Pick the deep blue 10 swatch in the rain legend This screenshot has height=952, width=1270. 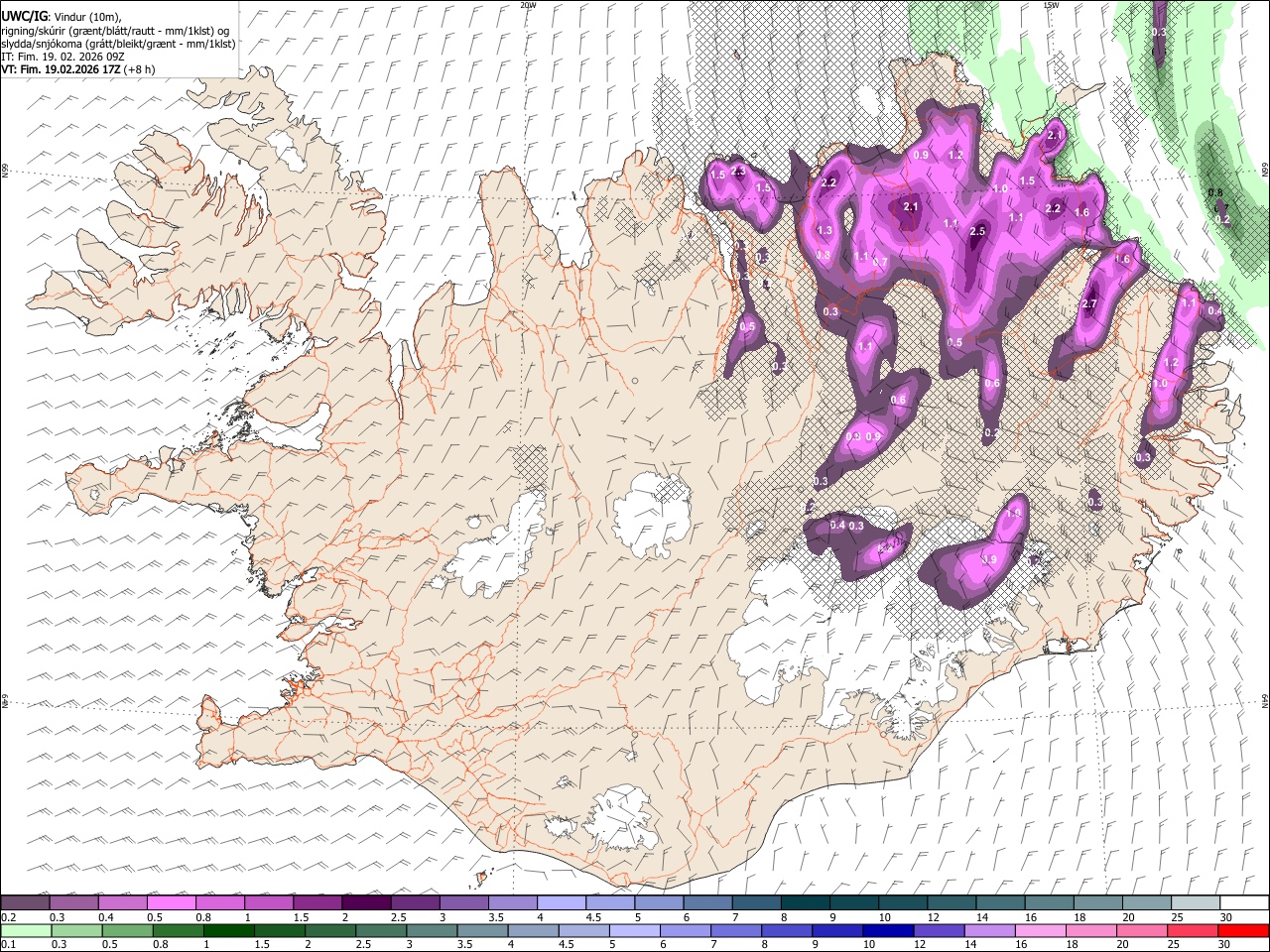(888, 930)
